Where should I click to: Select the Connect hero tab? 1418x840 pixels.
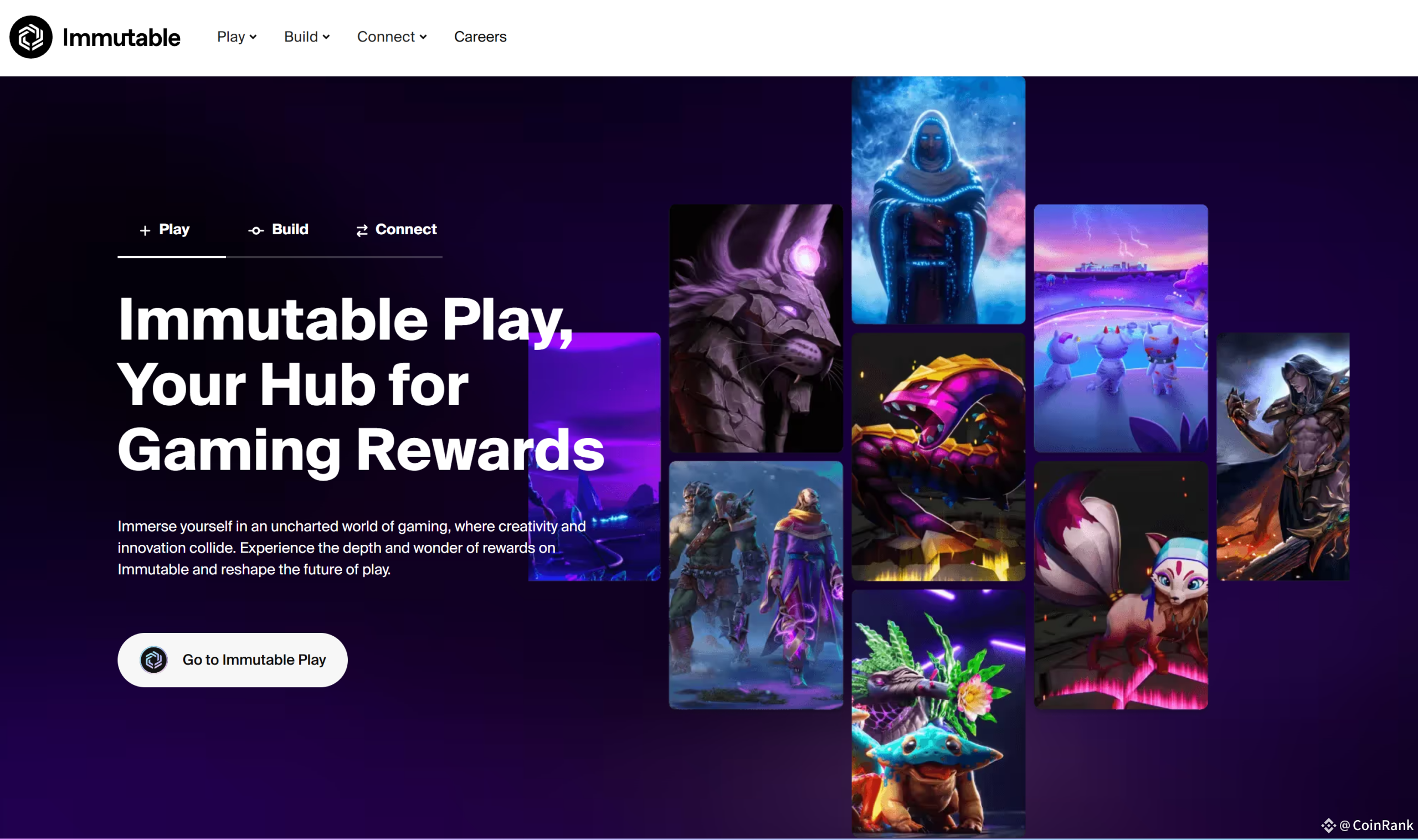(x=396, y=230)
